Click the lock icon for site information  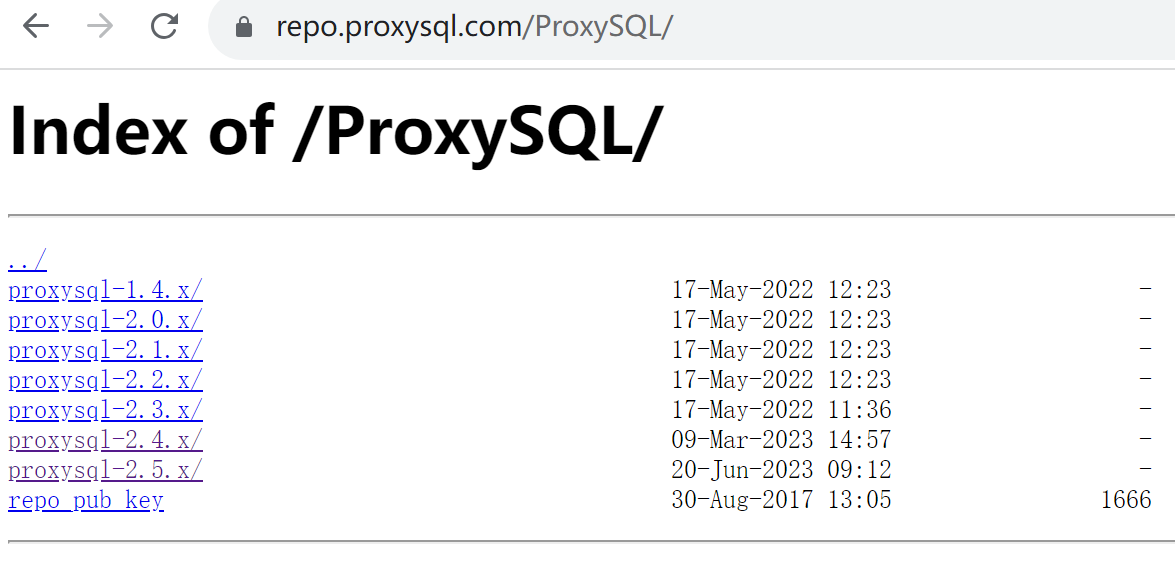point(245,27)
